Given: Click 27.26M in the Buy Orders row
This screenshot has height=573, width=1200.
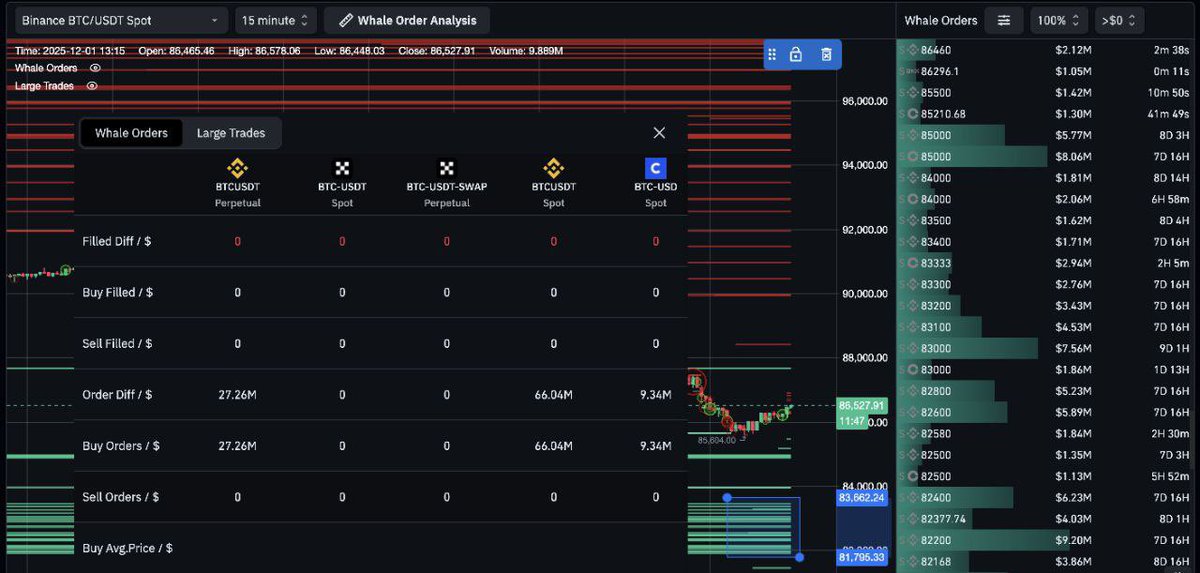Looking at the screenshot, I should click(x=237, y=446).
